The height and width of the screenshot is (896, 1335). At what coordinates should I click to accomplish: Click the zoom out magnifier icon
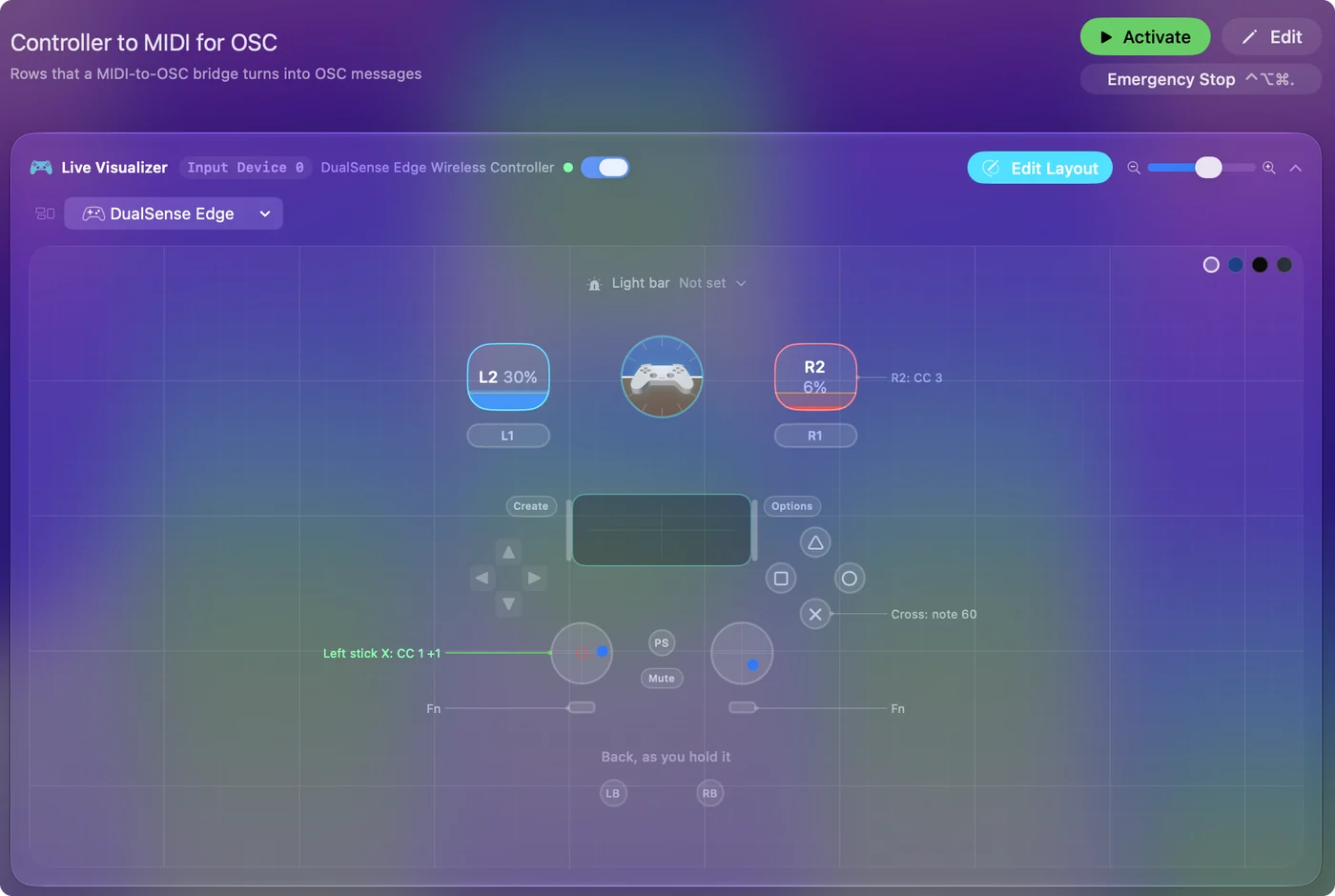tap(1134, 168)
